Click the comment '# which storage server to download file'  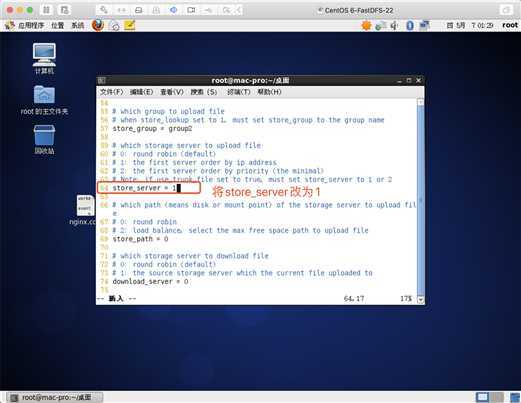[x=190, y=256]
